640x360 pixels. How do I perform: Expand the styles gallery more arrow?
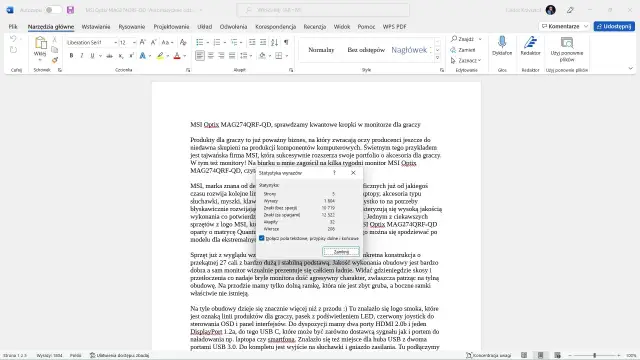438,58
